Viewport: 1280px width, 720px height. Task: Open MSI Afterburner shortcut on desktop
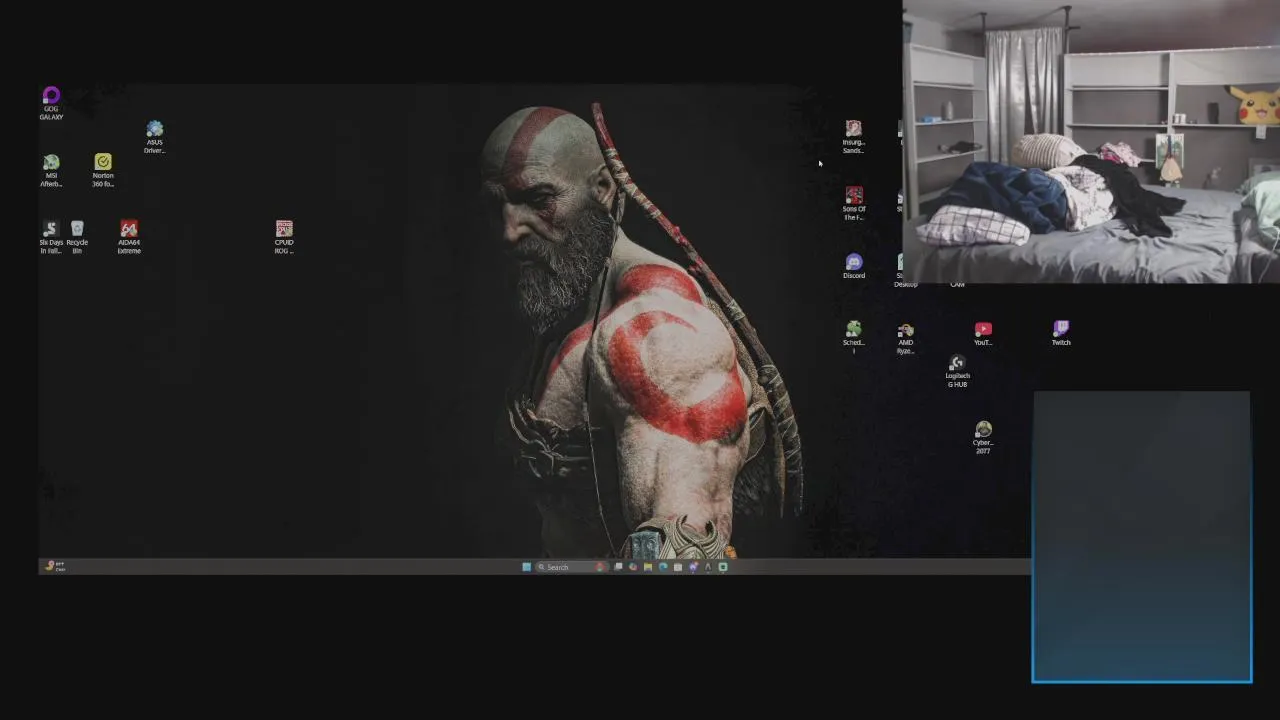(51, 170)
